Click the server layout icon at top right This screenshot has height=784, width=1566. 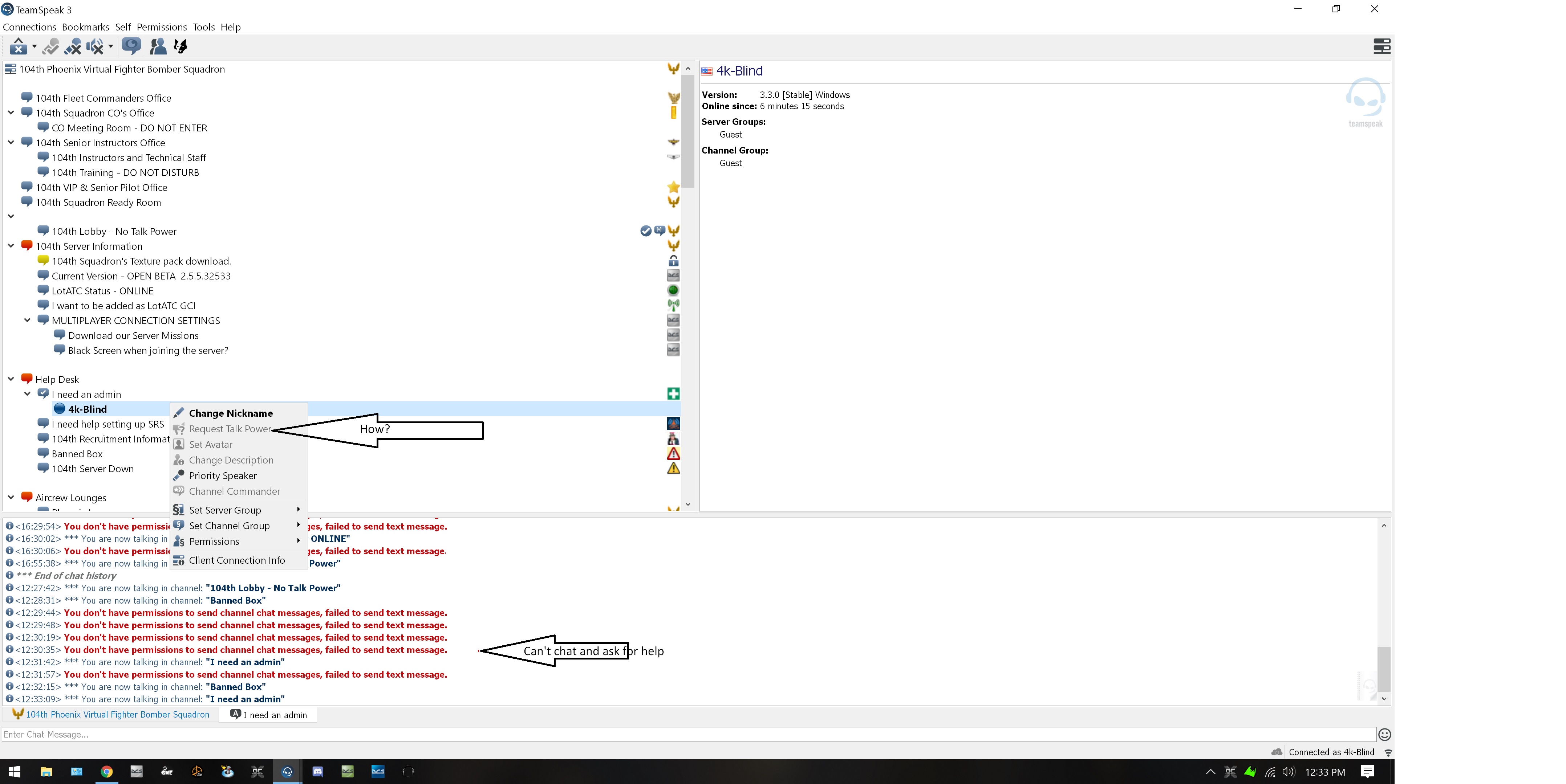(1382, 46)
